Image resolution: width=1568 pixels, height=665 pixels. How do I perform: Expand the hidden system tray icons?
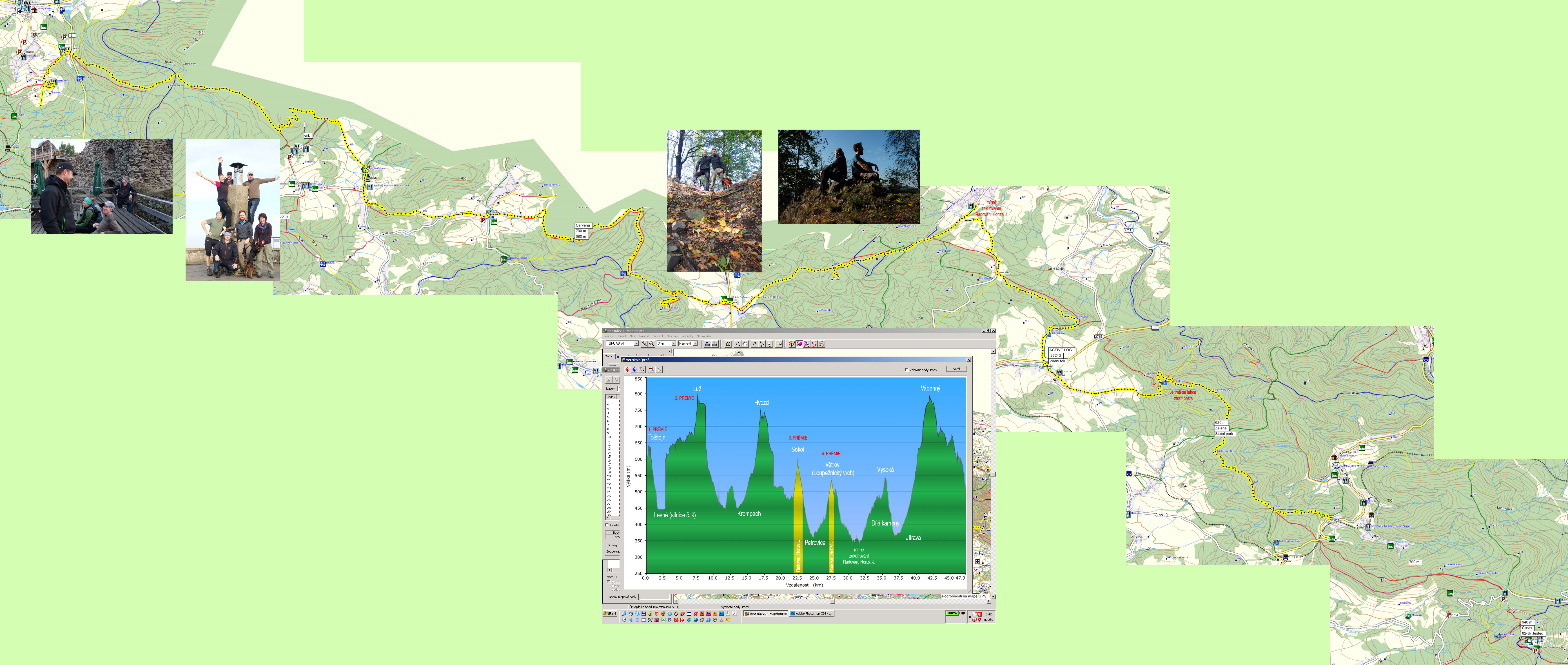point(970,617)
